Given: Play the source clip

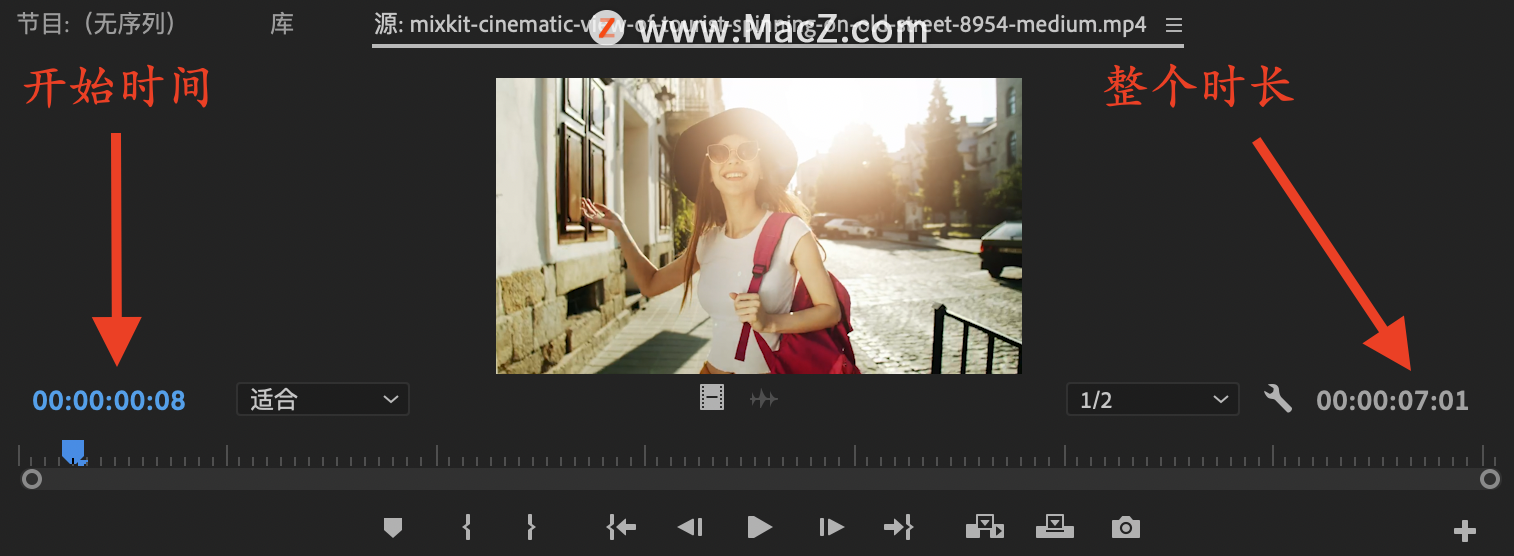Looking at the screenshot, I should 760,527.
